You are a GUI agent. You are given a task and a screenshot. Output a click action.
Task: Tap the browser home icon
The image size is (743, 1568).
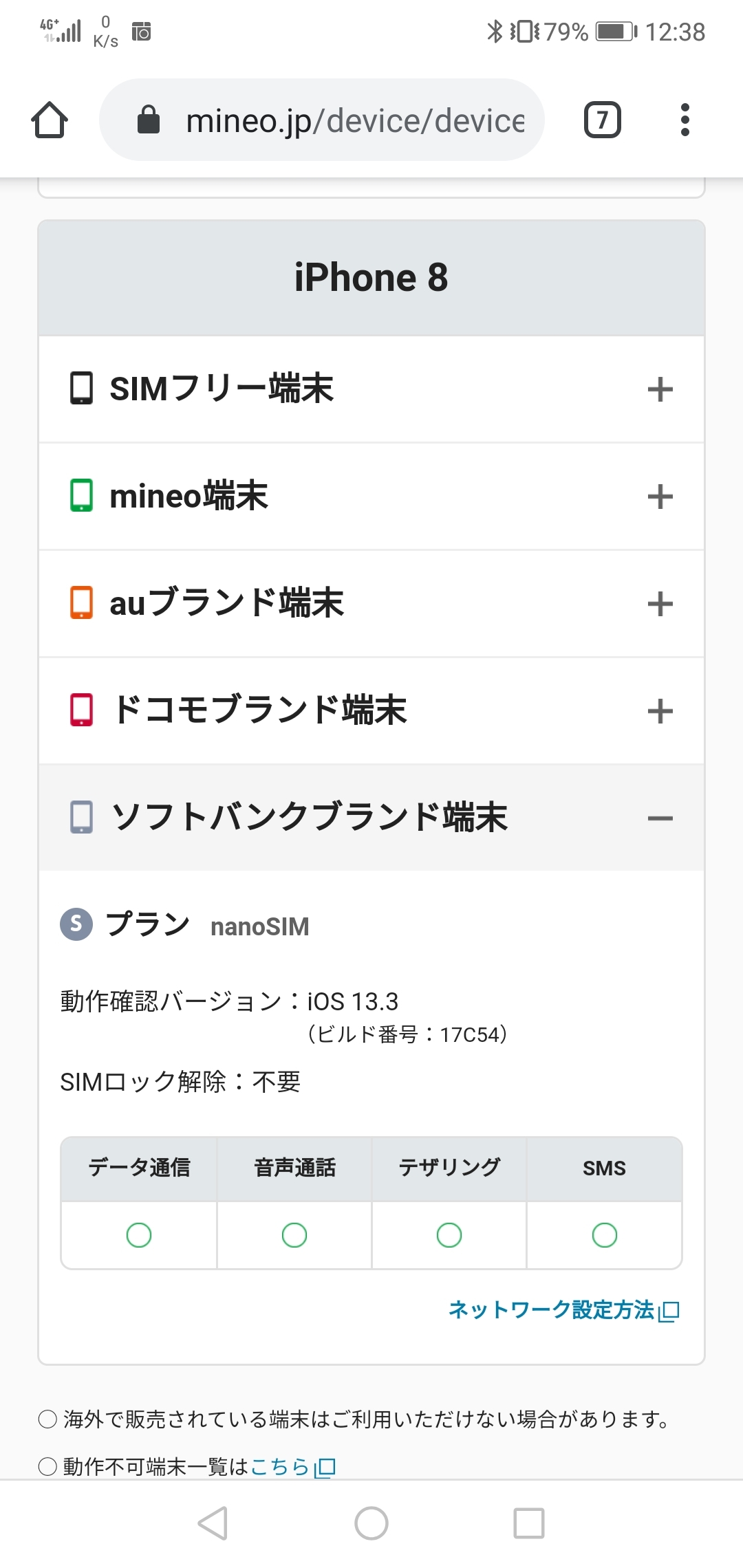(x=50, y=120)
